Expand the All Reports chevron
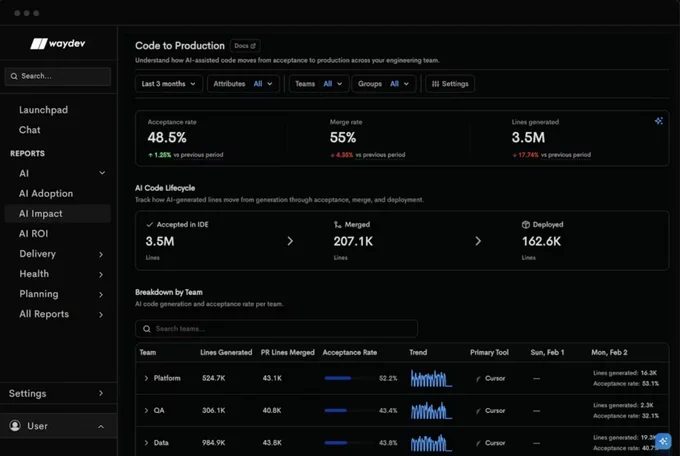The image size is (680, 456). pos(101,315)
